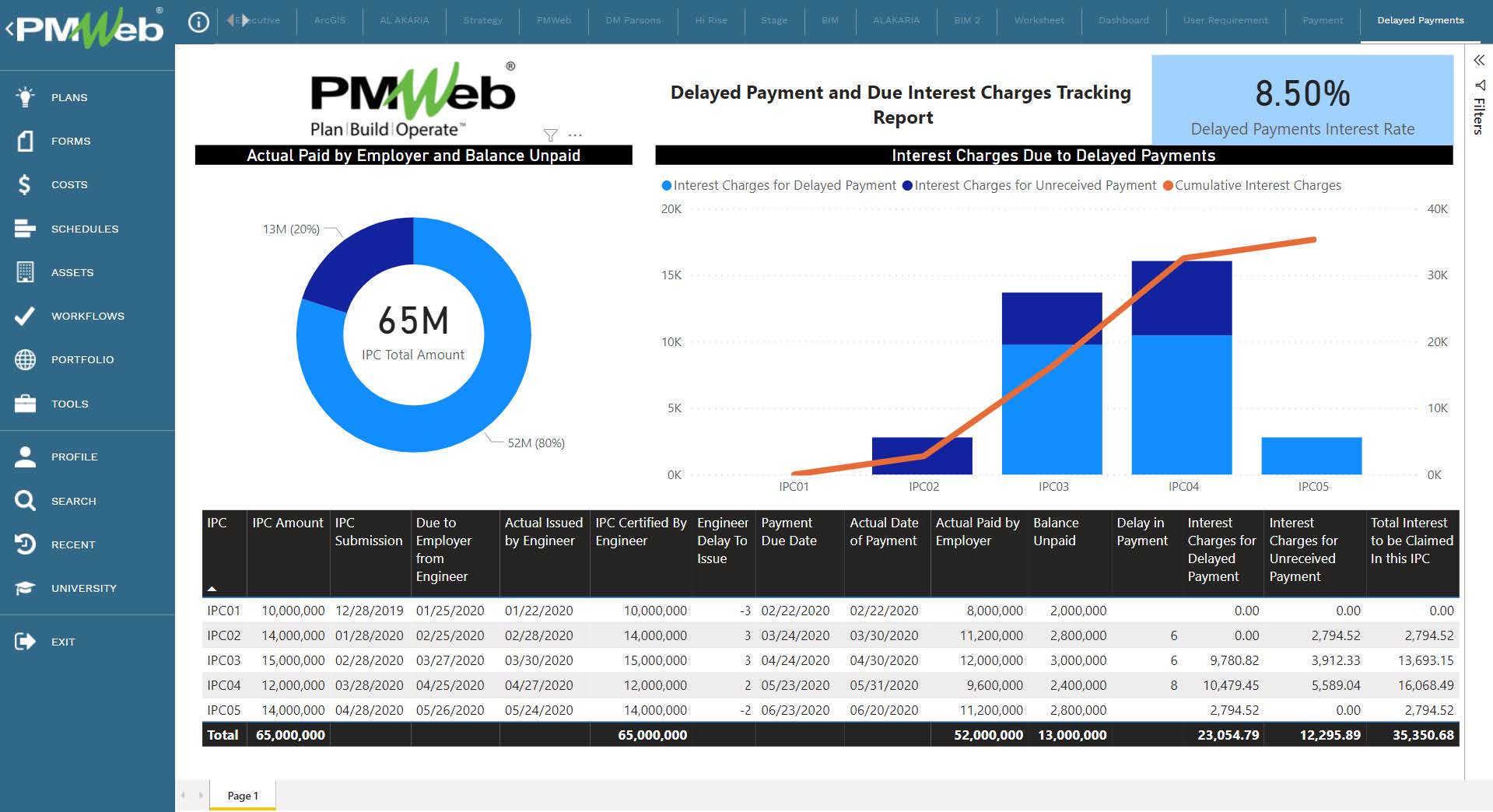Switch to the Delayed Payments tab
The image size is (1493, 812).
pyautogui.click(x=1420, y=20)
